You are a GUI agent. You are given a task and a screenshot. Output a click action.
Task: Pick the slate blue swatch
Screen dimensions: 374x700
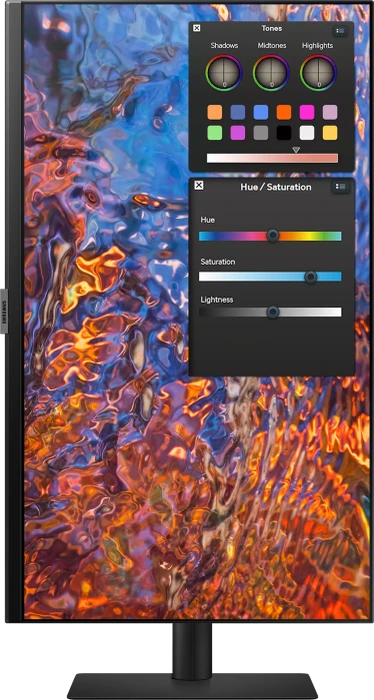(238, 112)
